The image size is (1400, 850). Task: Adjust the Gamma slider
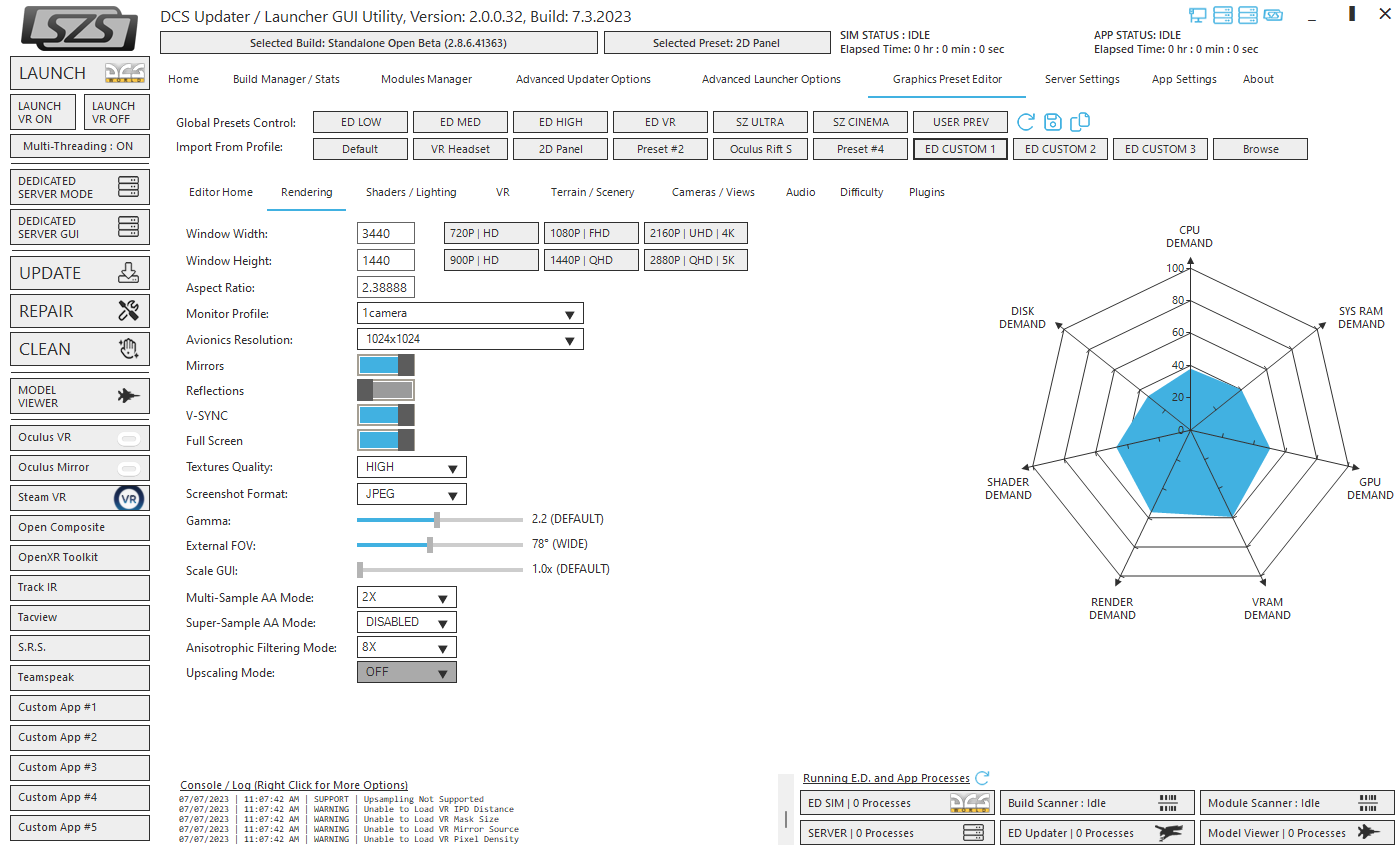440,520
